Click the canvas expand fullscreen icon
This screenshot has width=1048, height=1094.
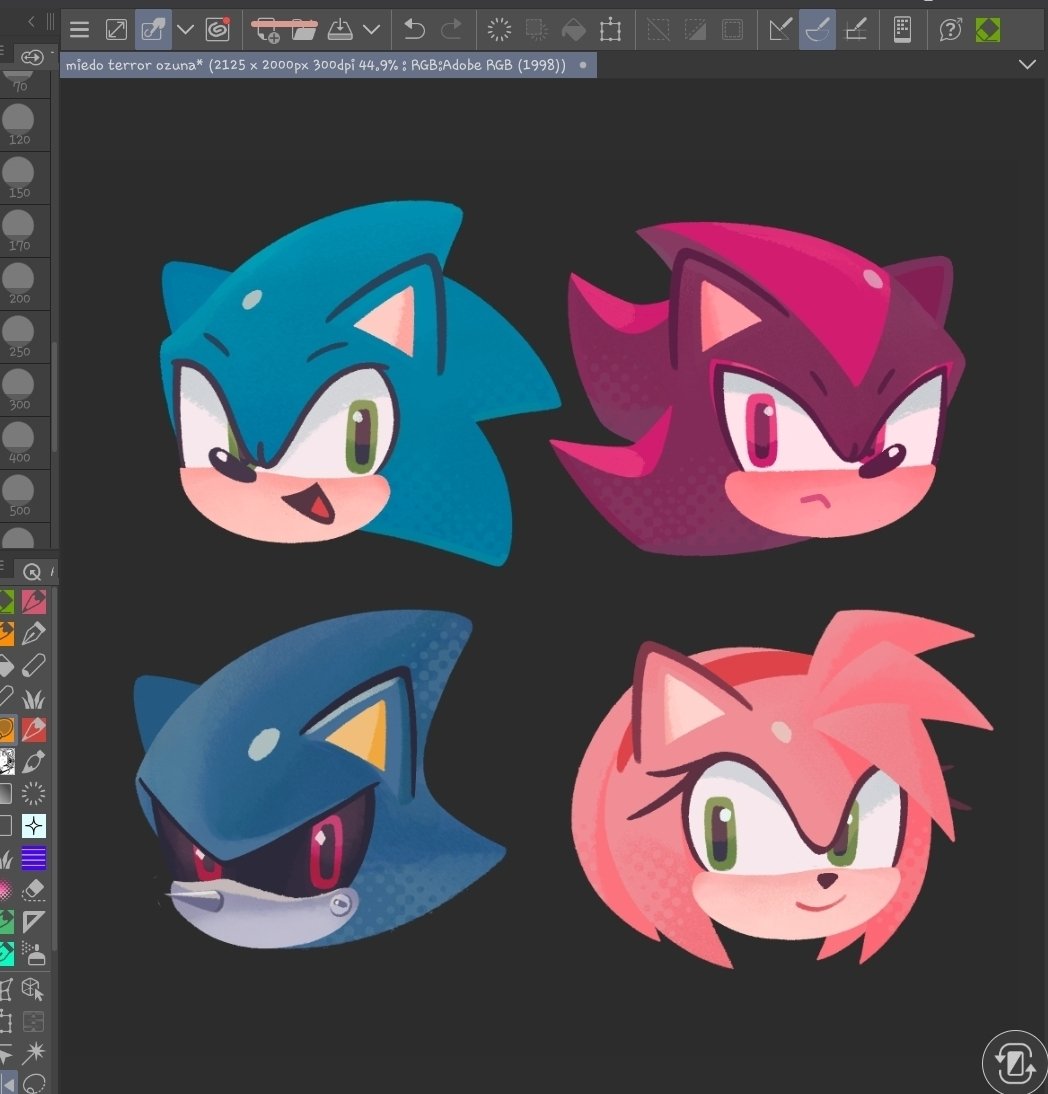click(x=116, y=29)
